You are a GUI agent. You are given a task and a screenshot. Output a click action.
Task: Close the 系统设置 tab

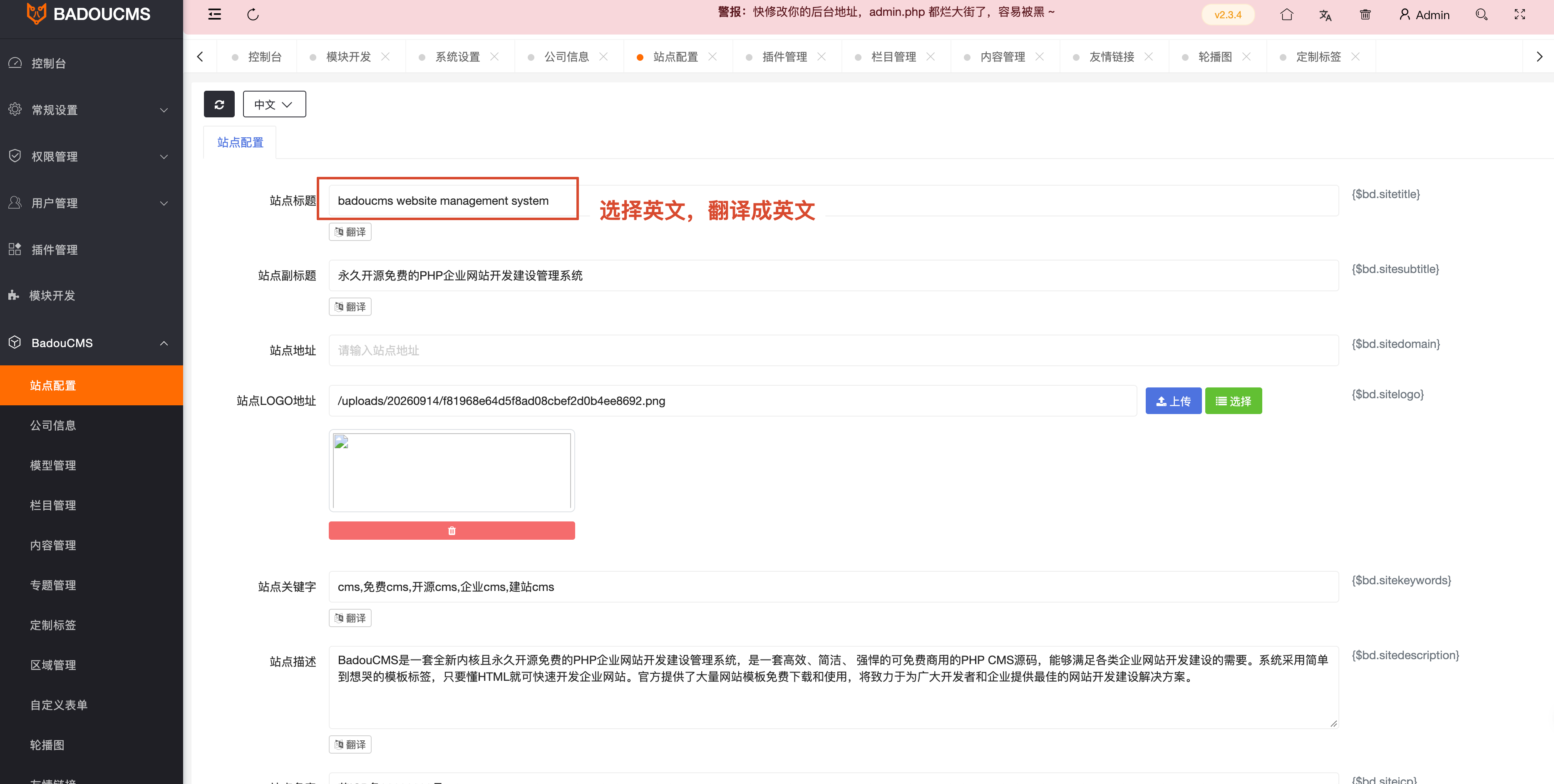[x=495, y=56]
